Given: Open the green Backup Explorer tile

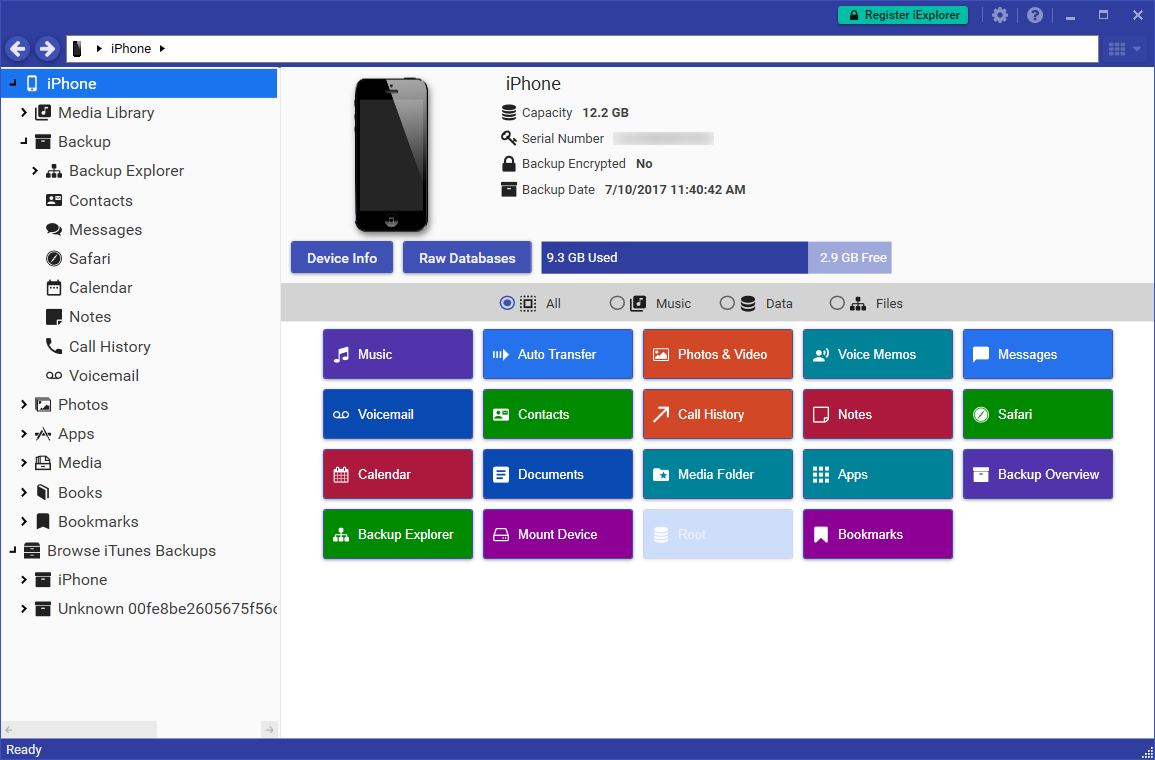Looking at the screenshot, I should 398,534.
